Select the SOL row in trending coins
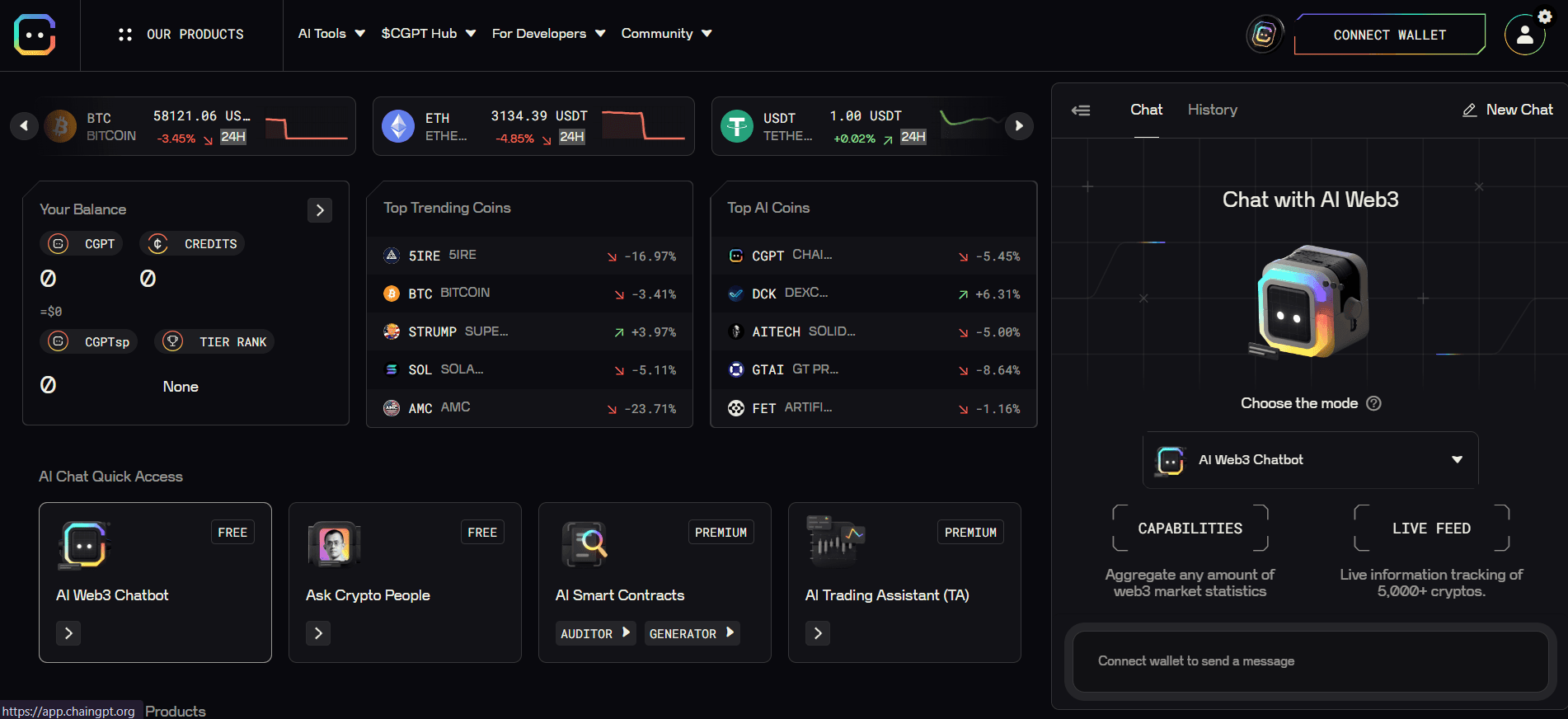Viewport: 1568px width, 719px height. coord(529,370)
